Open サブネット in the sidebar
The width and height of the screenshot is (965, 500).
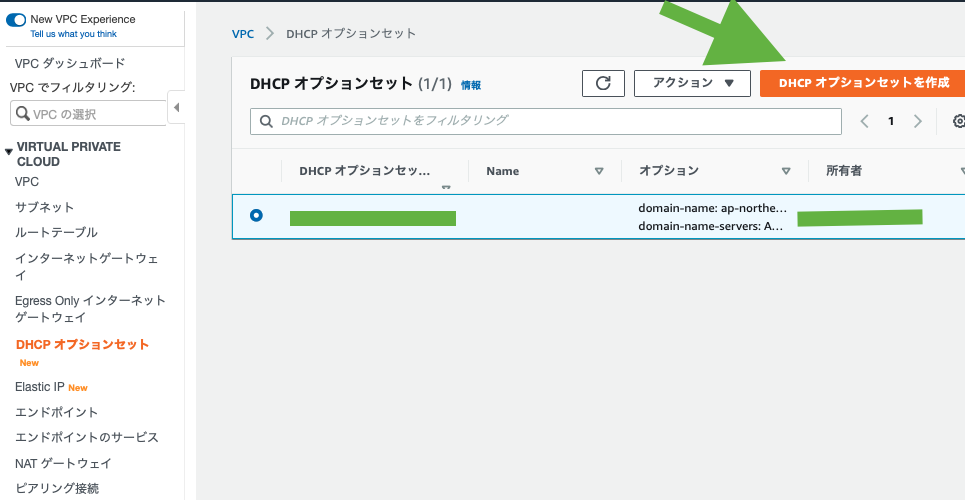[x=44, y=207]
